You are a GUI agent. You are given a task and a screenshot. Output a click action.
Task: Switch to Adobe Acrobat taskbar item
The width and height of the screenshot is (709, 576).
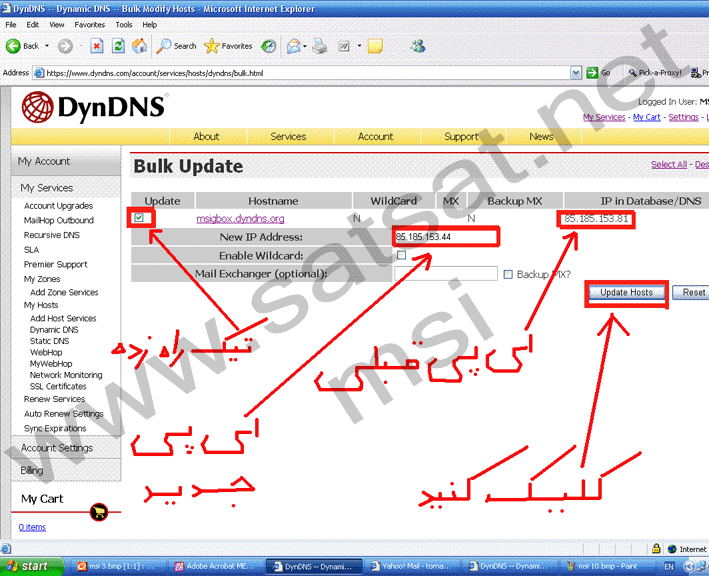(215, 566)
